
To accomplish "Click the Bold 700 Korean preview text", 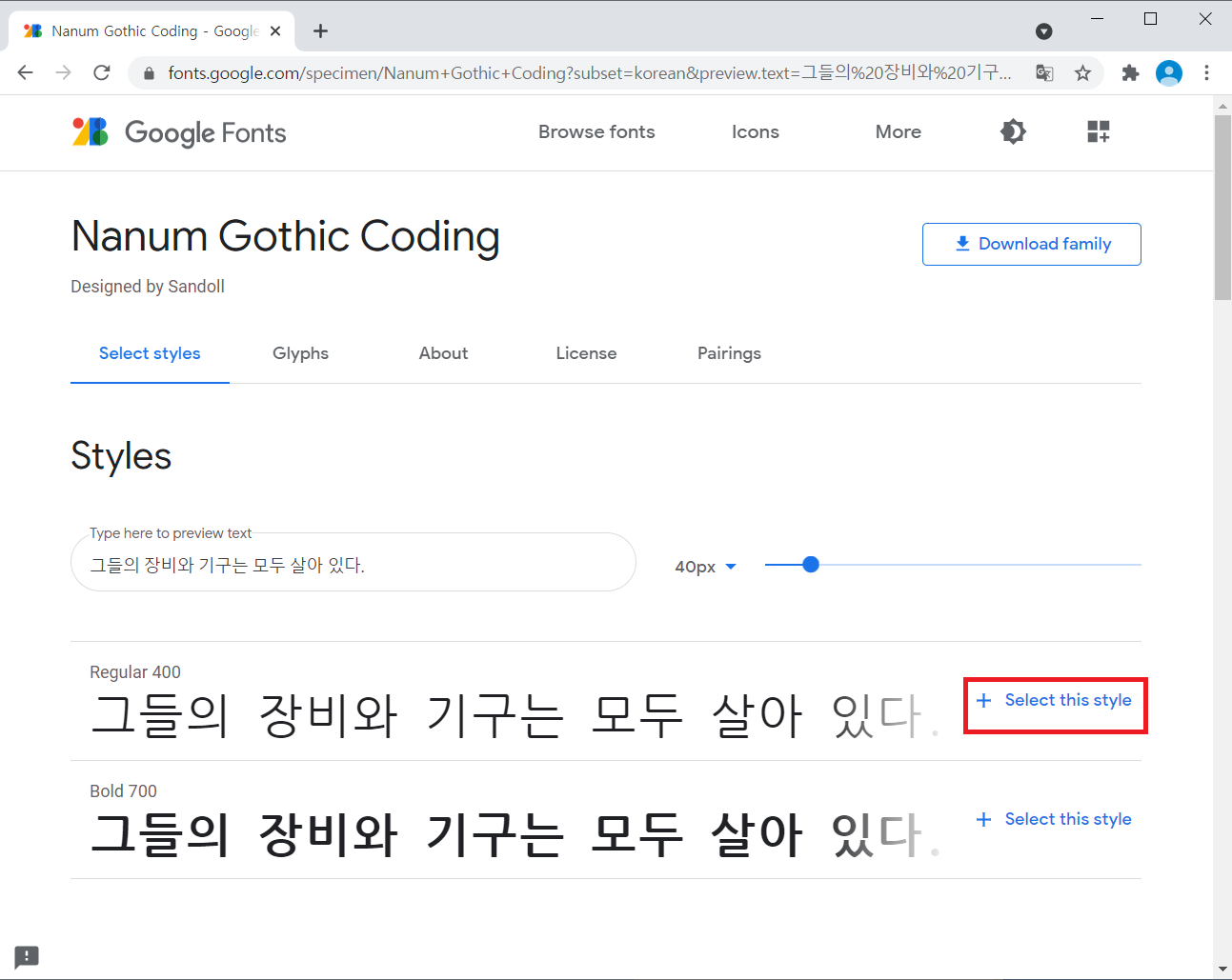I will [x=515, y=834].
